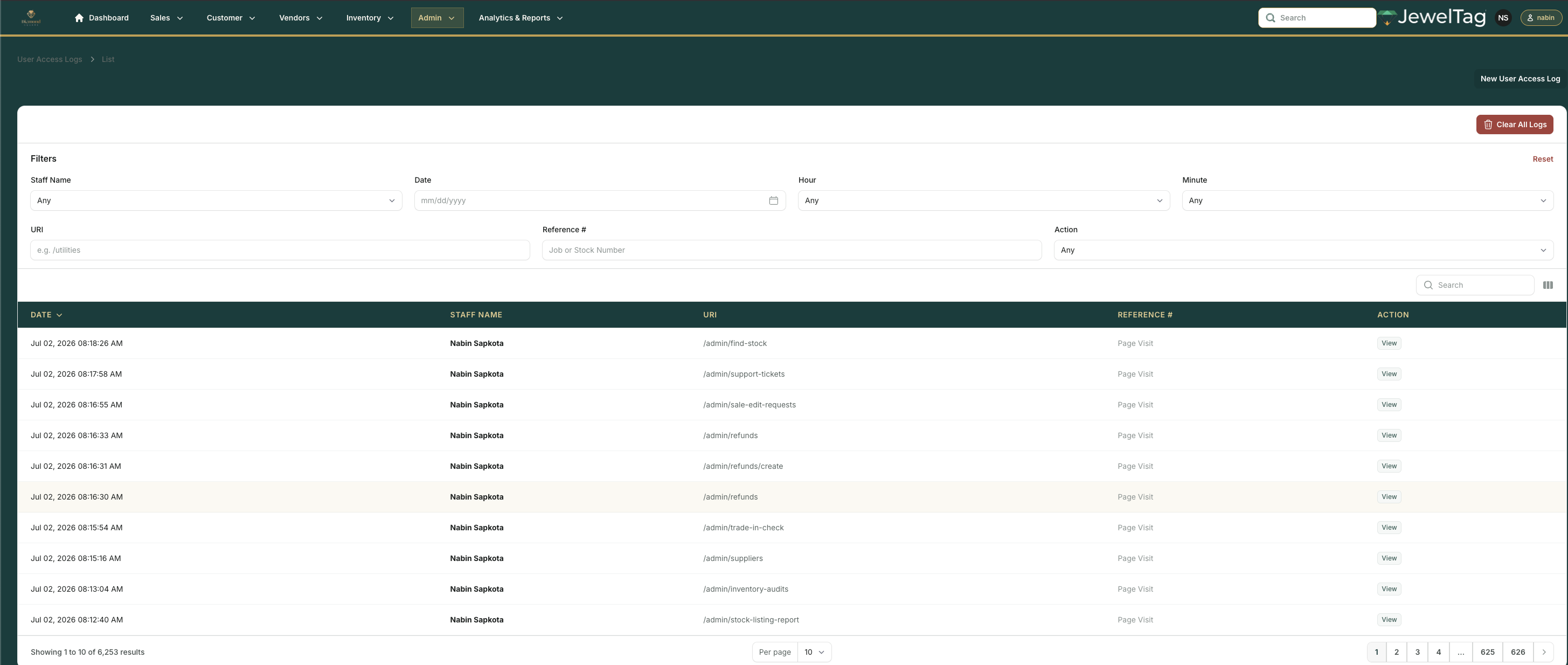
Task: Select current page 1
Action: click(1376, 652)
